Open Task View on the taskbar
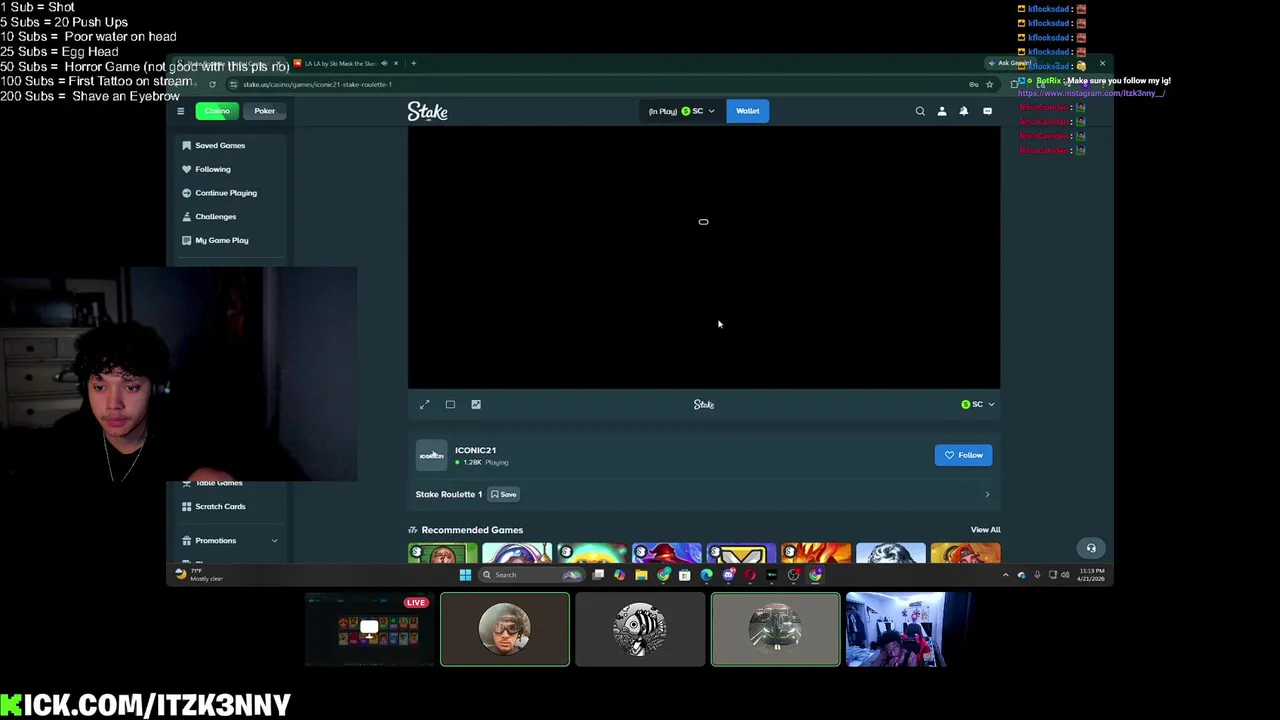 point(598,575)
